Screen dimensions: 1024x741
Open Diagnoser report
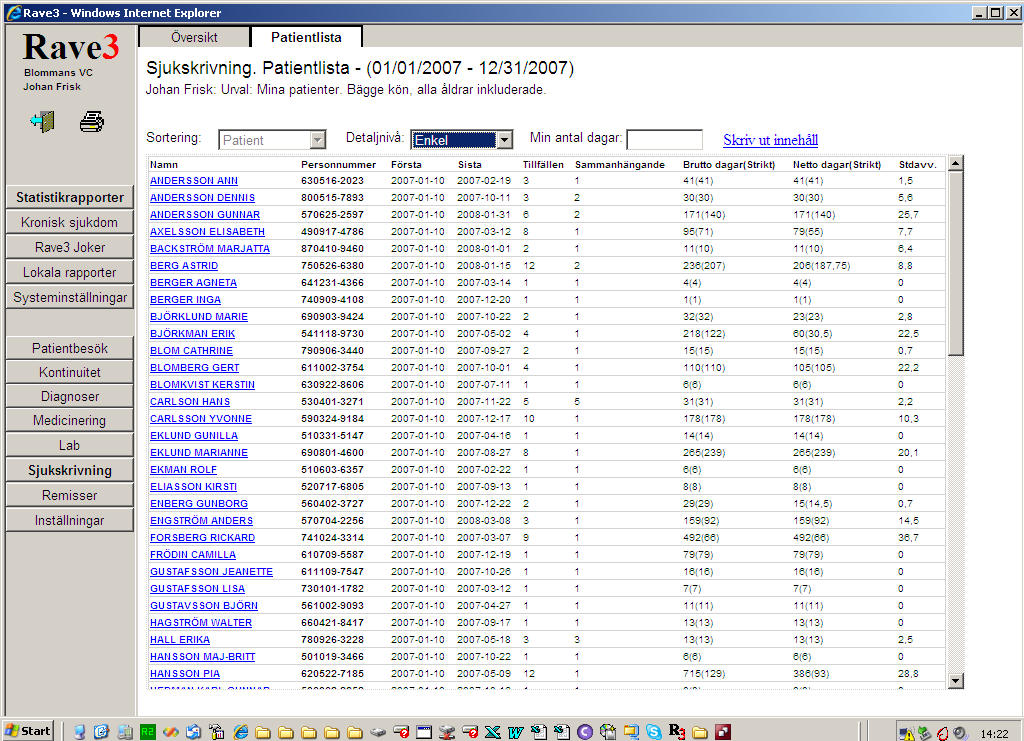[70, 396]
